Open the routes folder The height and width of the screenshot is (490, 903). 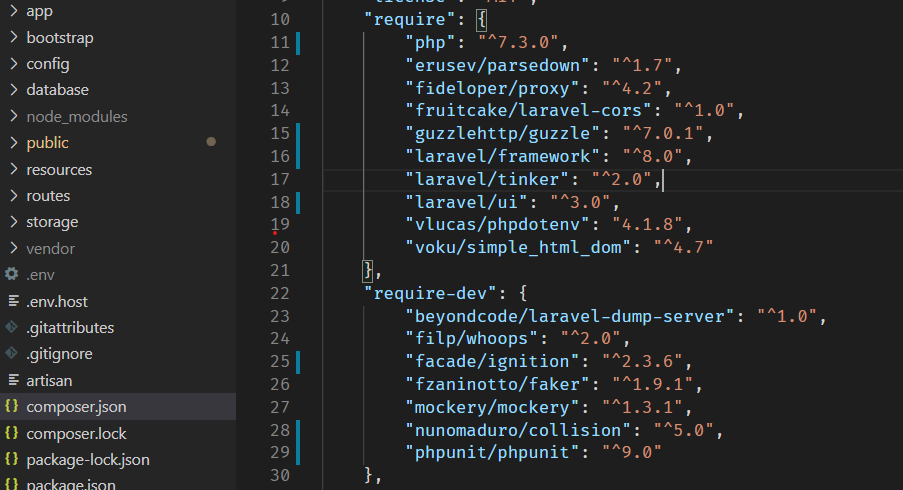[48, 196]
